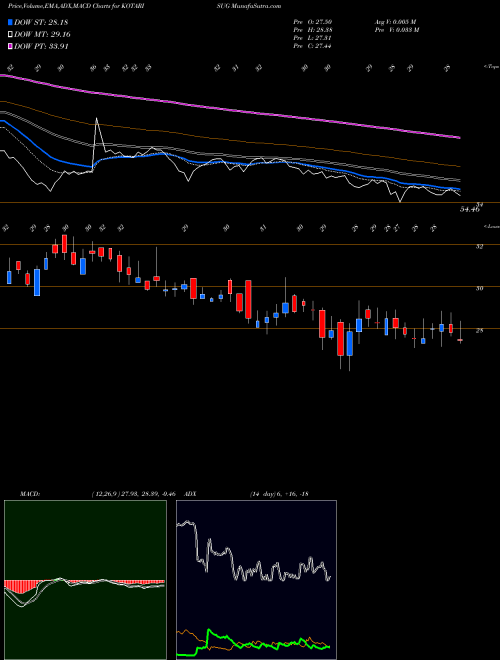Click the 54.46 level label
The height and width of the screenshot is (660, 500).
click(470, 209)
